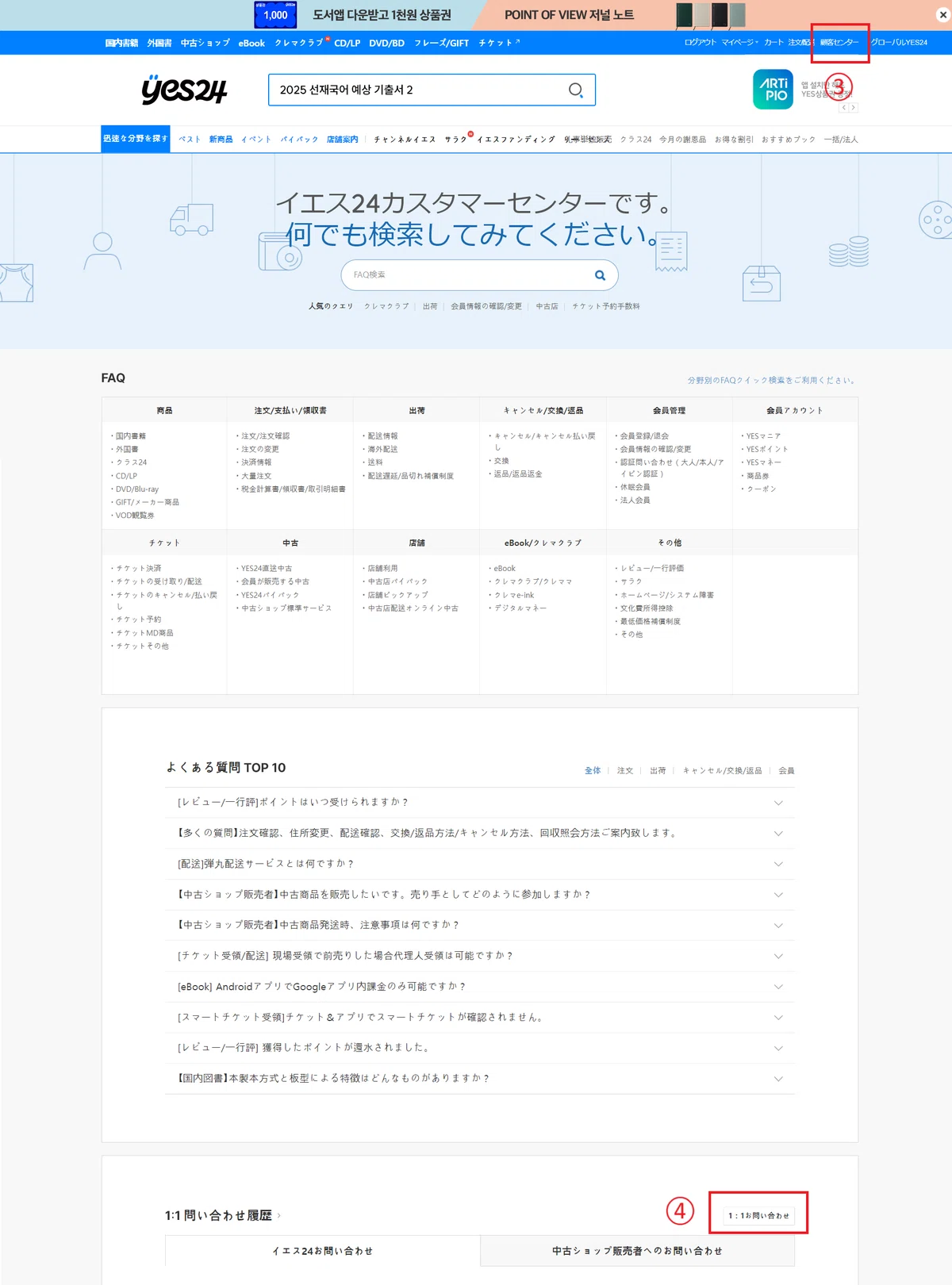Open FAQ item 休眠会員

[x=635, y=487]
